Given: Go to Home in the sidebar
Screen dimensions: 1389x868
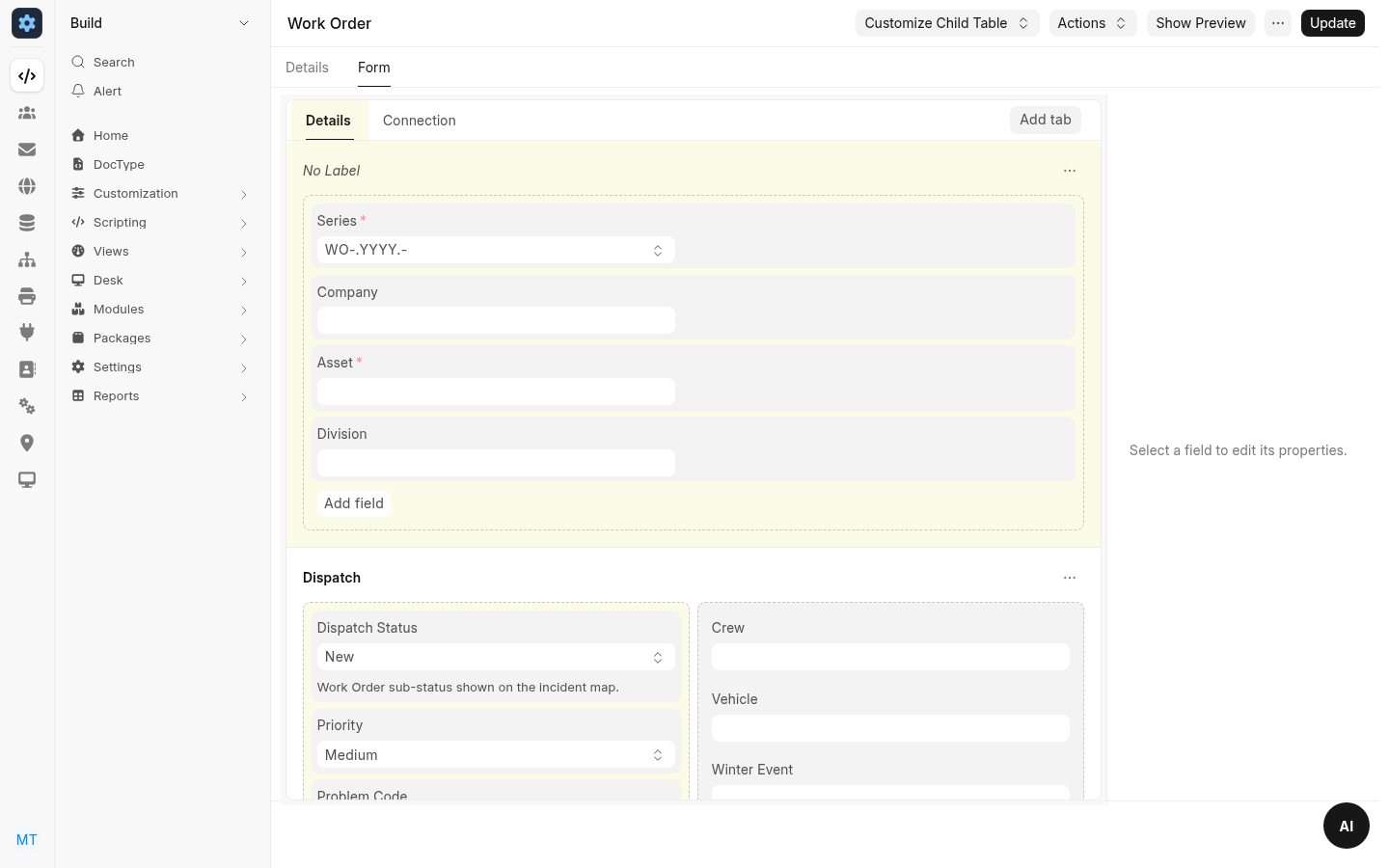Looking at the screenshot, I should (x=160, y=136).
